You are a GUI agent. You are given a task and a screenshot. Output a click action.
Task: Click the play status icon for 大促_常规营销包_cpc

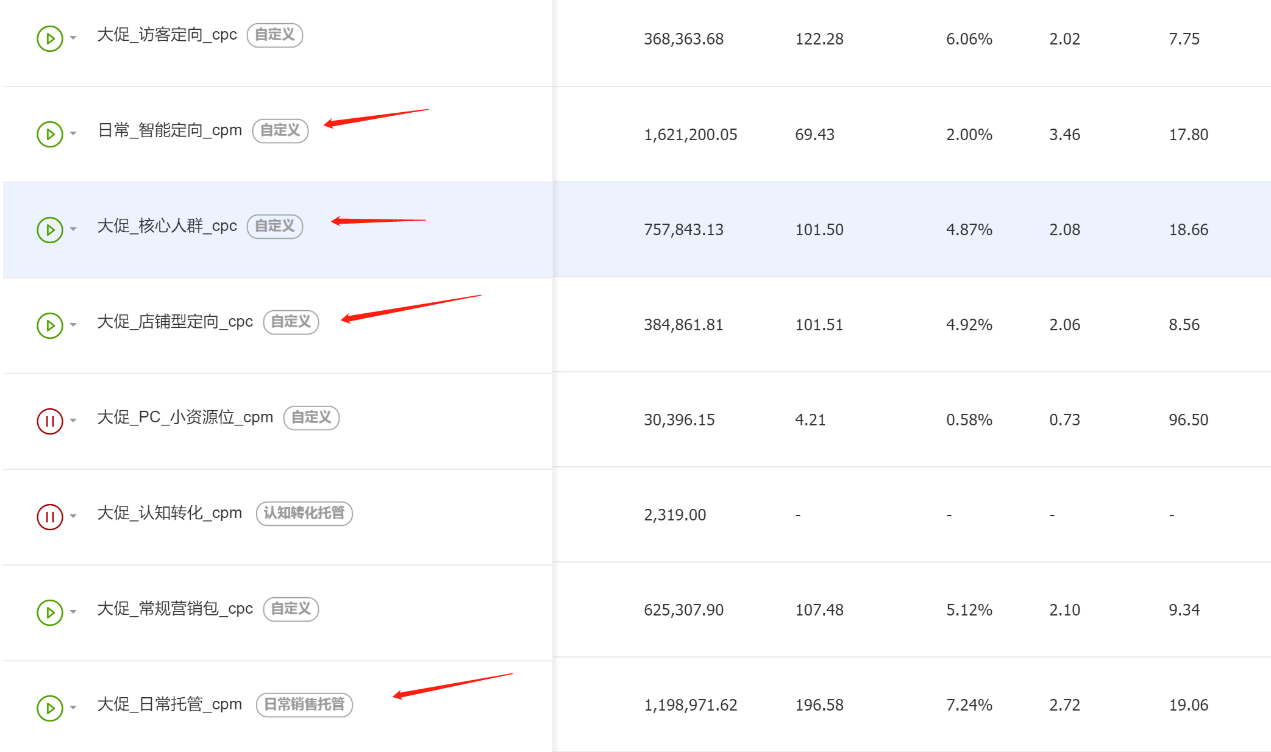[49, 612]
